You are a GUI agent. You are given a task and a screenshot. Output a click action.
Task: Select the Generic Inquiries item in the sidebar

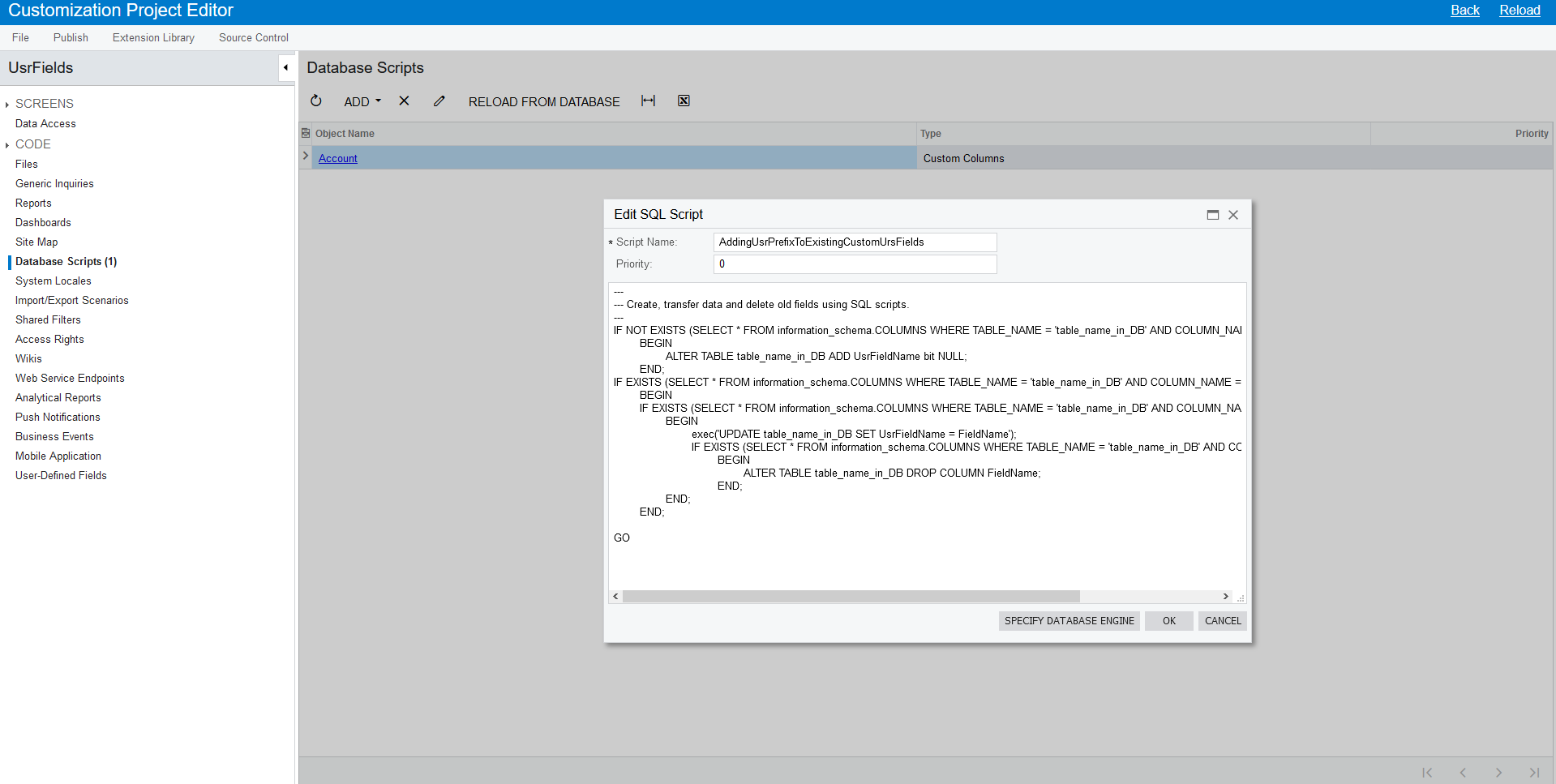tap(54, 183)
